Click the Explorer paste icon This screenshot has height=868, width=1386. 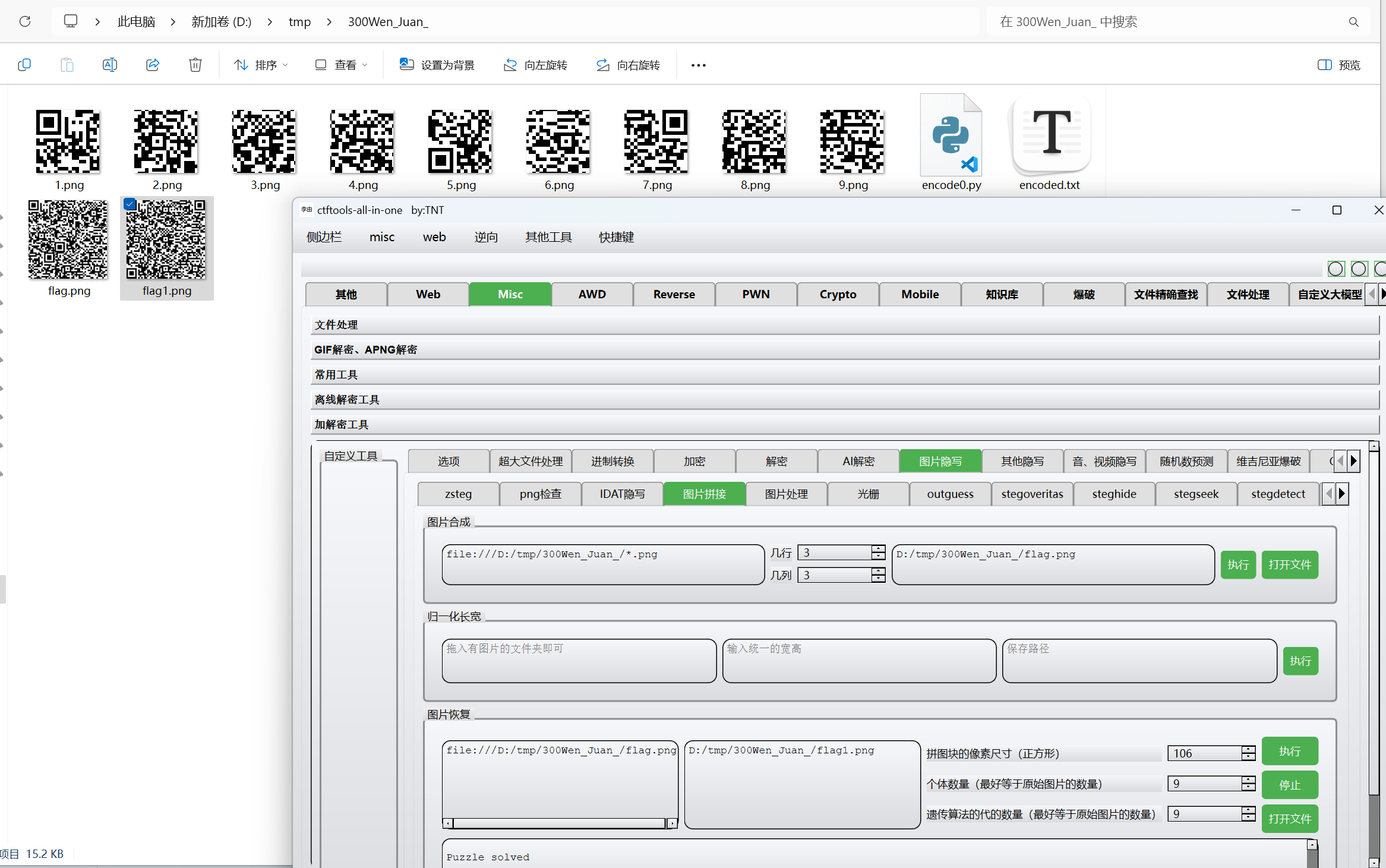pos(67,65)
